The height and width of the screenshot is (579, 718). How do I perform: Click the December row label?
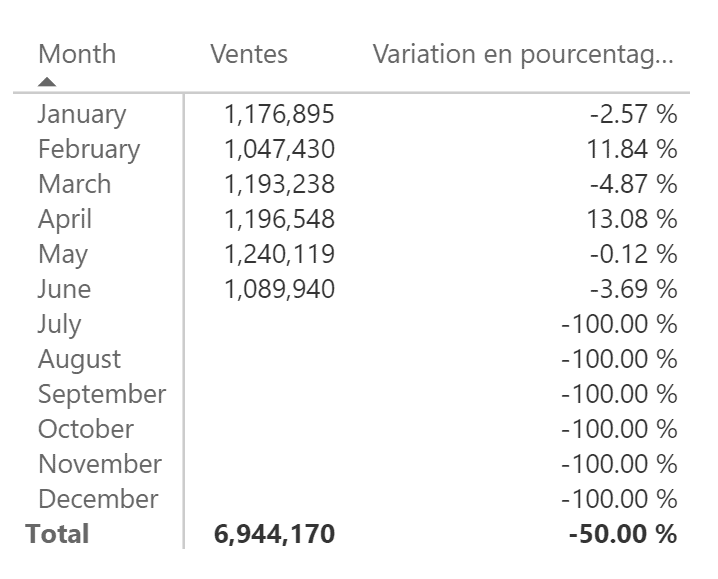[x=98, y=499]
